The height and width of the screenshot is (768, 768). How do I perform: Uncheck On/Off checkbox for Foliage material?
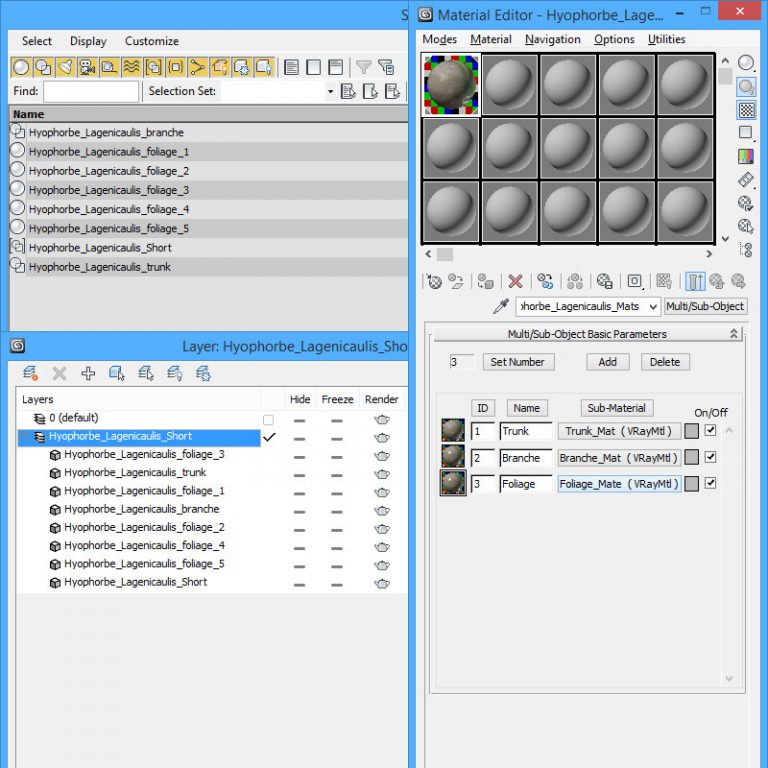pyautogui.click(x=711, y=483)
